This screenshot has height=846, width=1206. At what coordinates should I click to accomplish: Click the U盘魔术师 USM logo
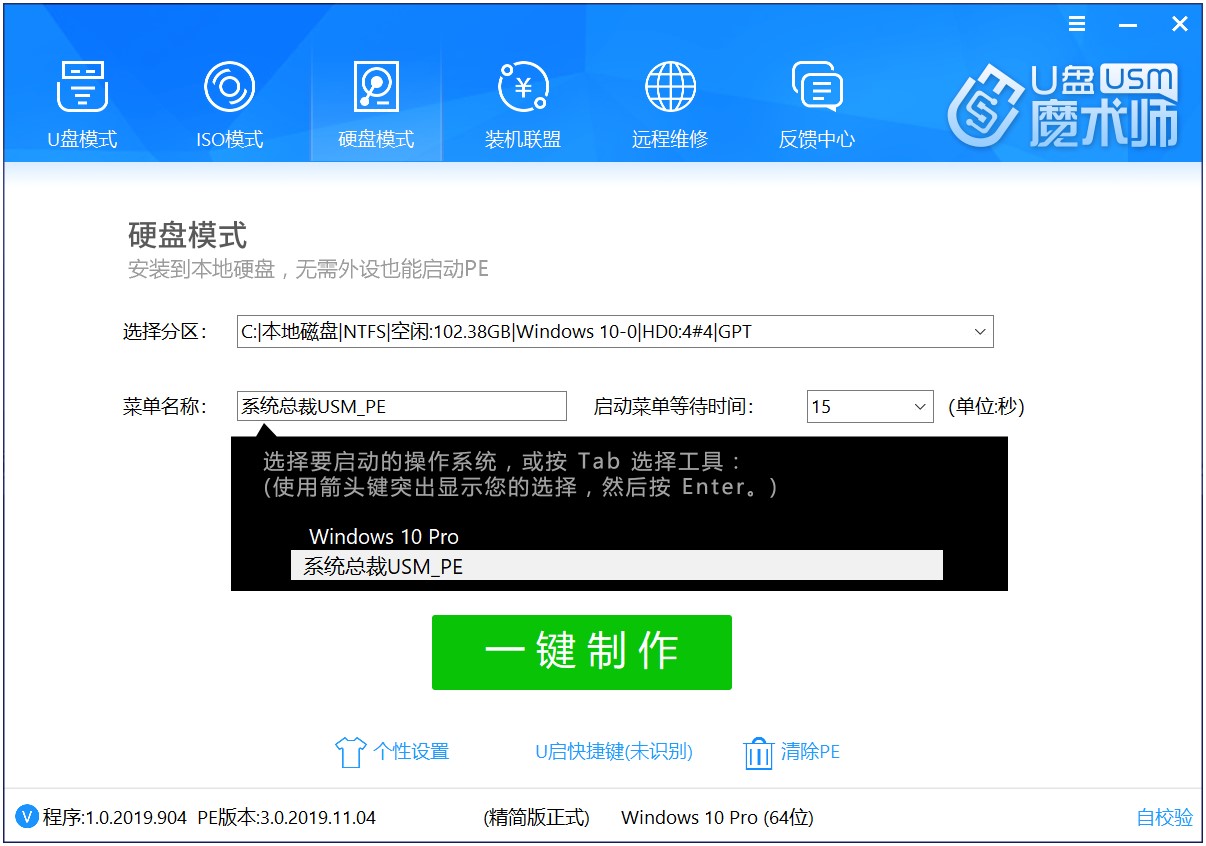pyautogui.click(x=1064, y=106)
